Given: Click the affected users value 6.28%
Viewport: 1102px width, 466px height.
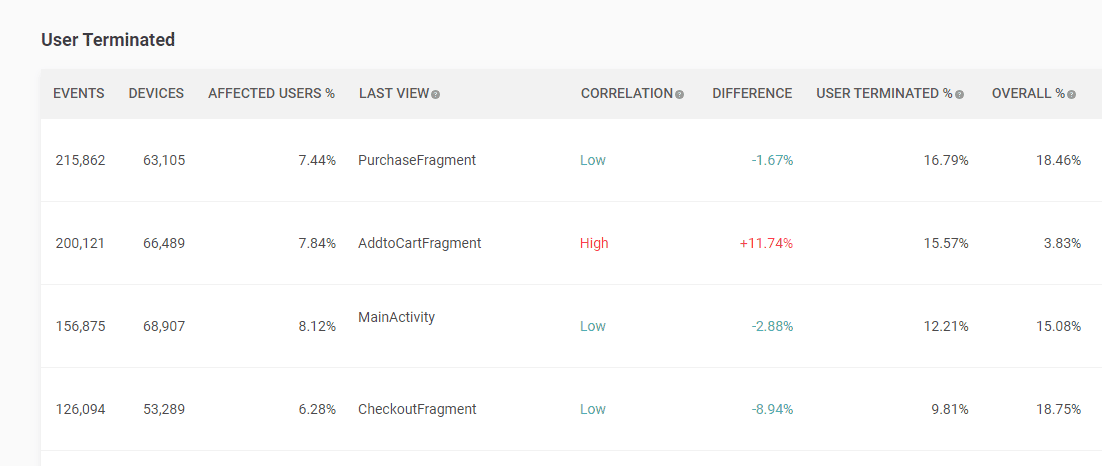Looking at the screenshot, I should click(317, 409).
